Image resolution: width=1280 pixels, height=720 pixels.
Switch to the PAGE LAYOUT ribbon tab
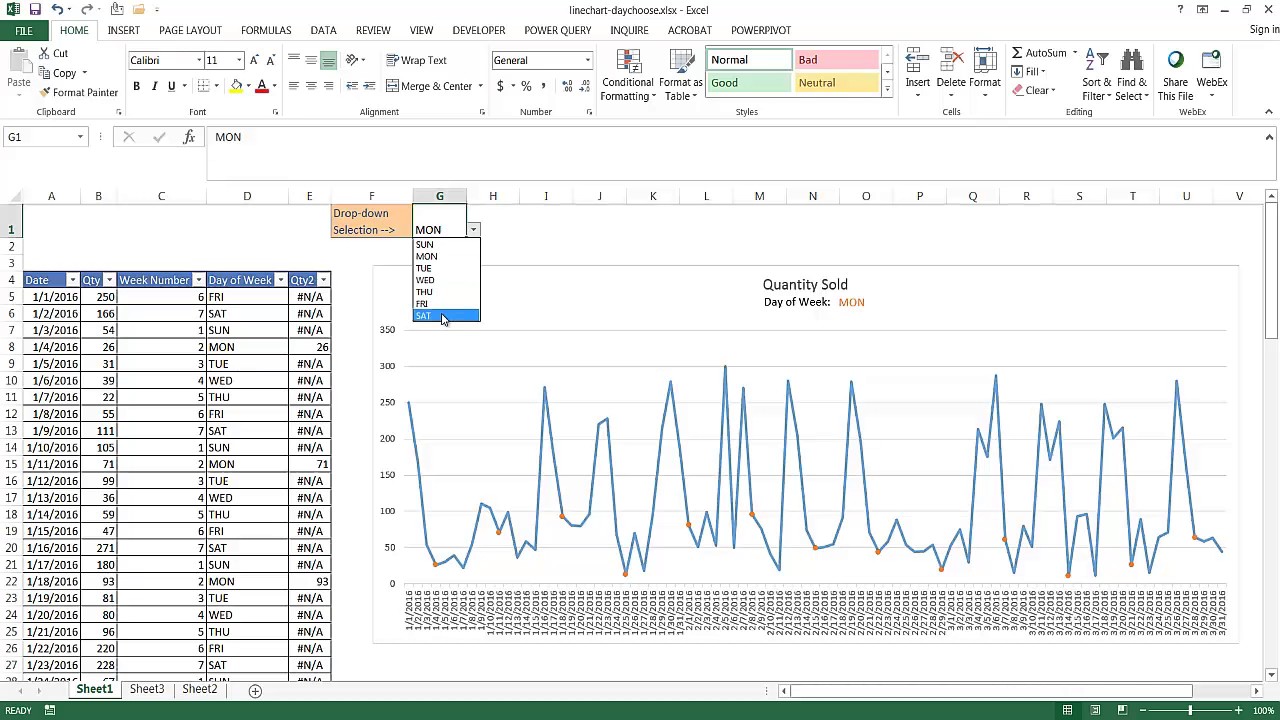click(x=190, y=31)
